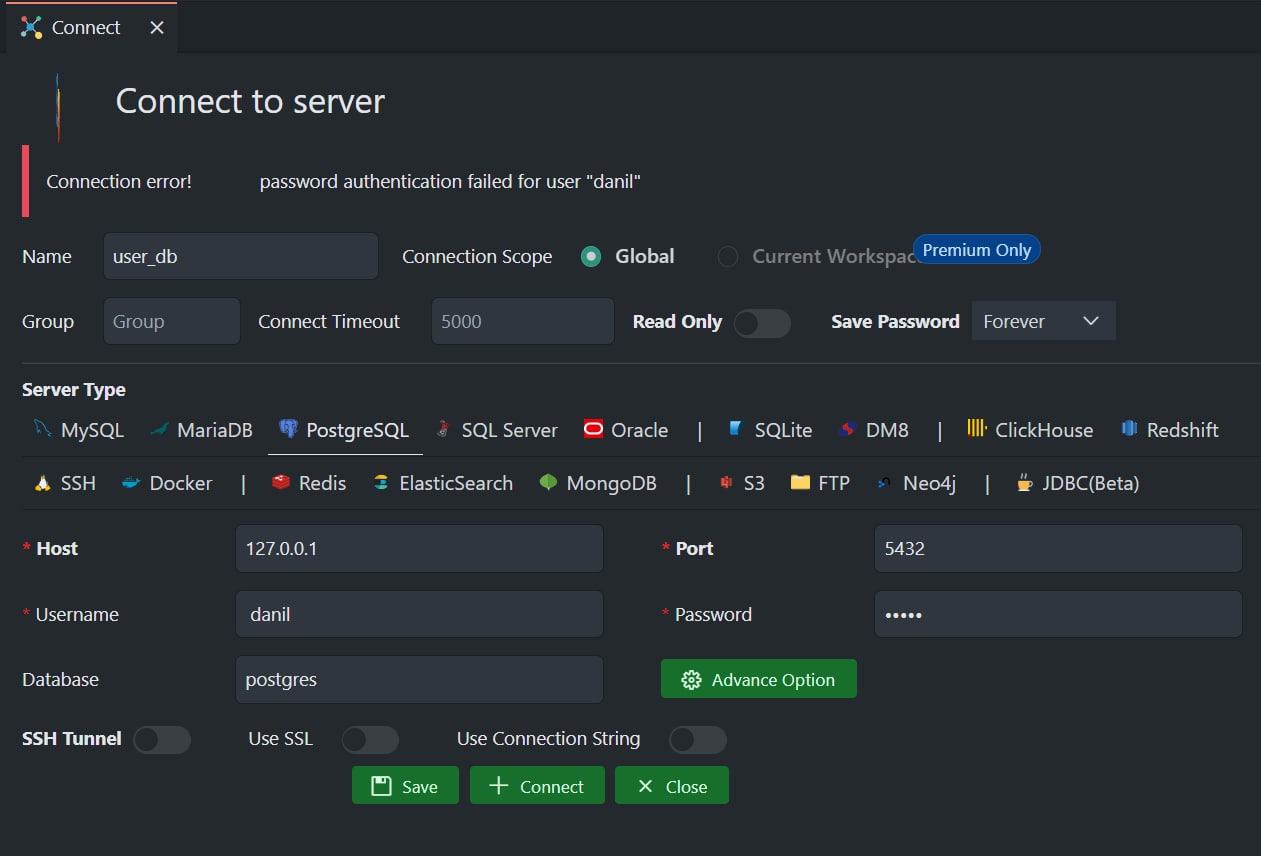Viewport: 1261px width, 856px height.
Task: Open the Advance Option settings
Action: [759, 679]
